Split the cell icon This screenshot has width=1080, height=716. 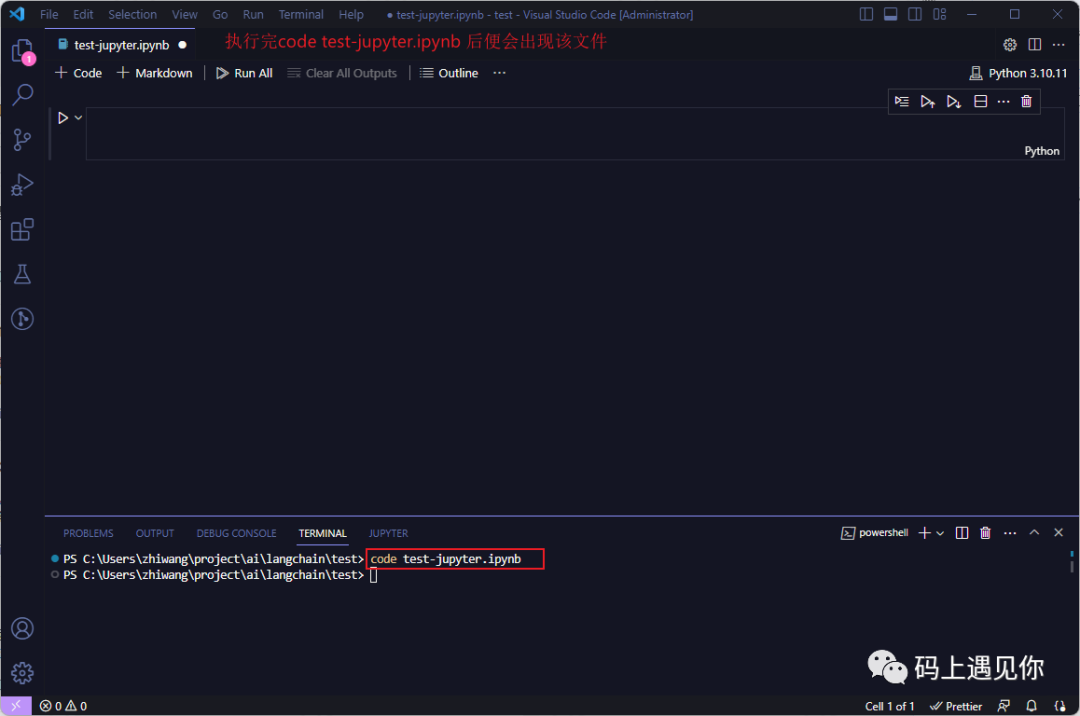981,101
